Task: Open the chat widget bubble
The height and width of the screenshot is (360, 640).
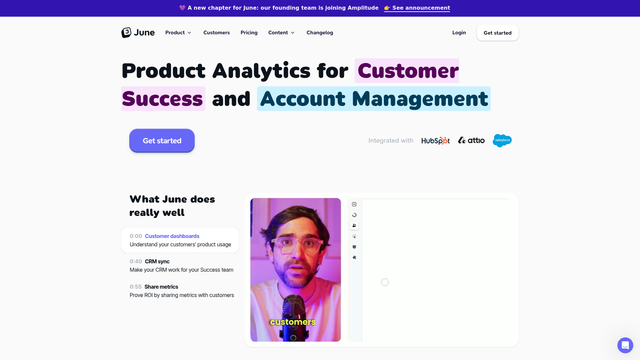Action: click(x=625, y=345)
